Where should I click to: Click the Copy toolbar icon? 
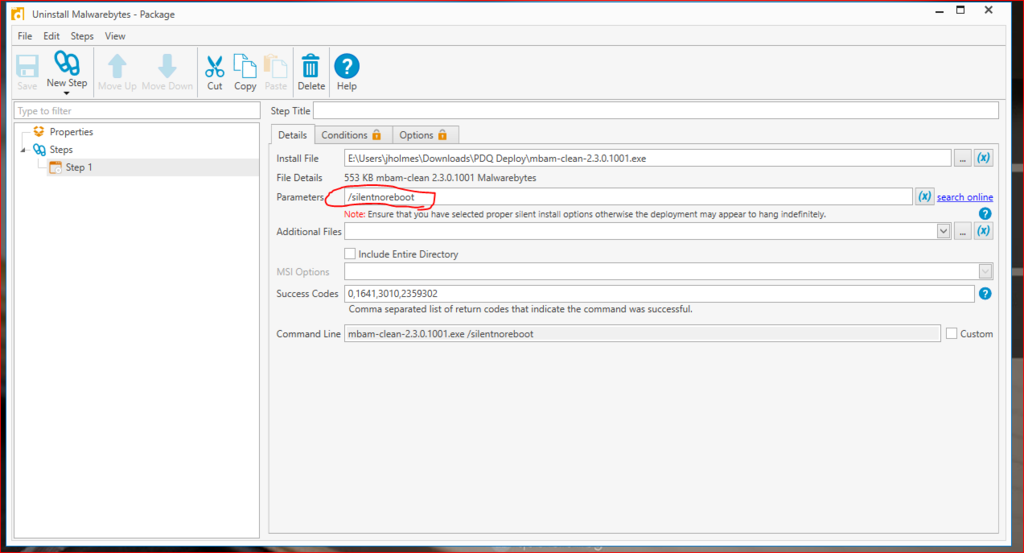[x=245, y=67]
